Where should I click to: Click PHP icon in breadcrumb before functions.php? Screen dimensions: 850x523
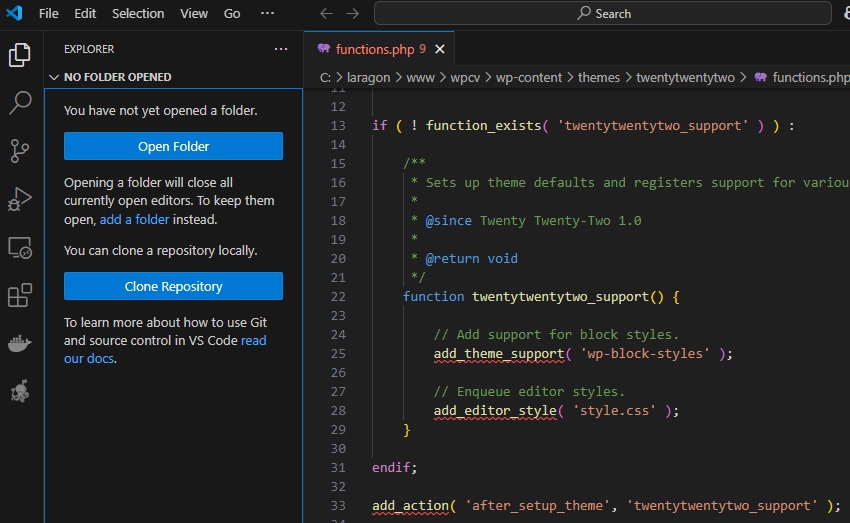(x=761, y=77)
